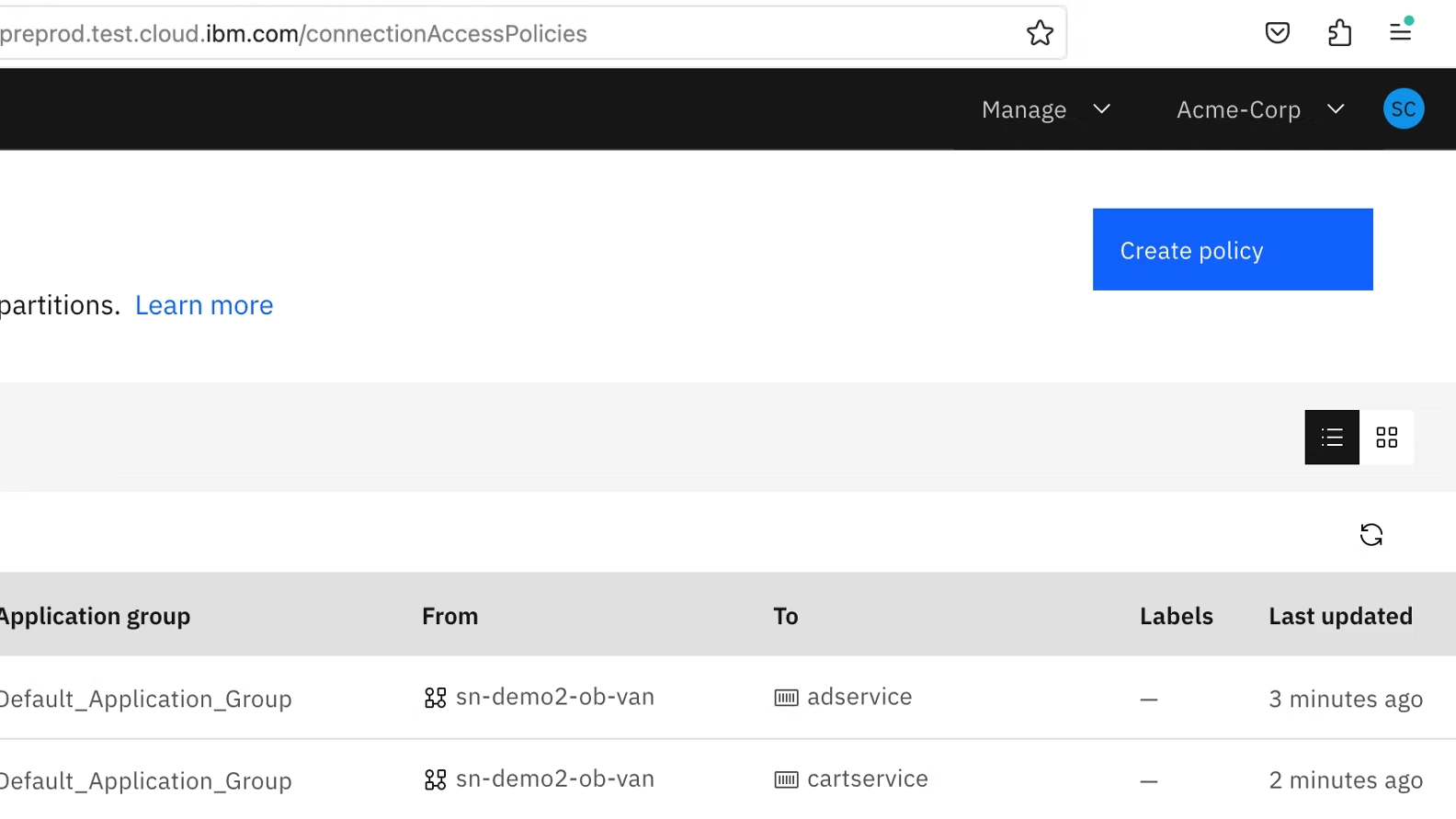The image size is (1456, 819).
Task: Sort the table by the From column
Action: point(449,616)
